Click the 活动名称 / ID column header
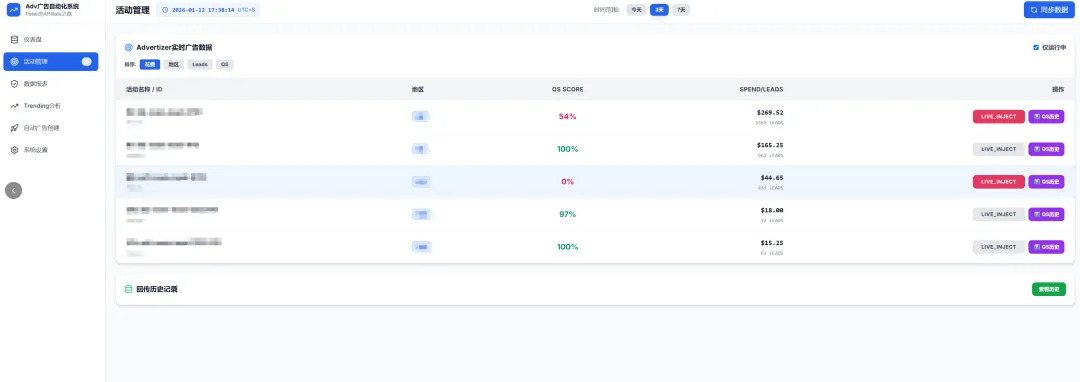The height and width of the screenshot is (382, 1080). click(x=144, y=89)
